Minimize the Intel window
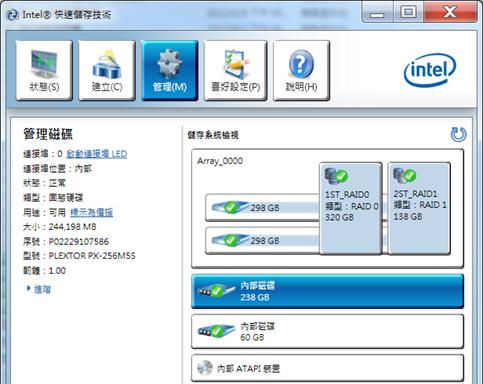Viewport: 483px width, 384px height. pyautogui.click(x=377, y=13)
